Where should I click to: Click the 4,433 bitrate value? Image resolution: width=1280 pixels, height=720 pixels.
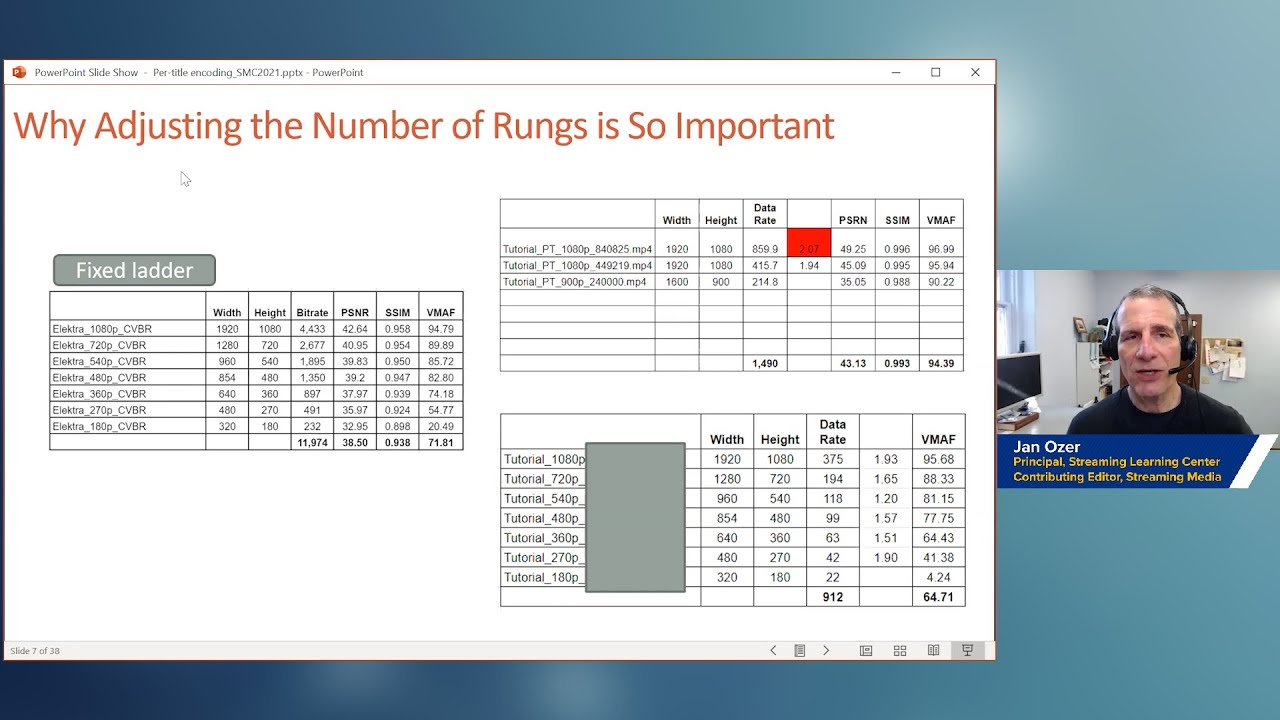click(312, 329)
